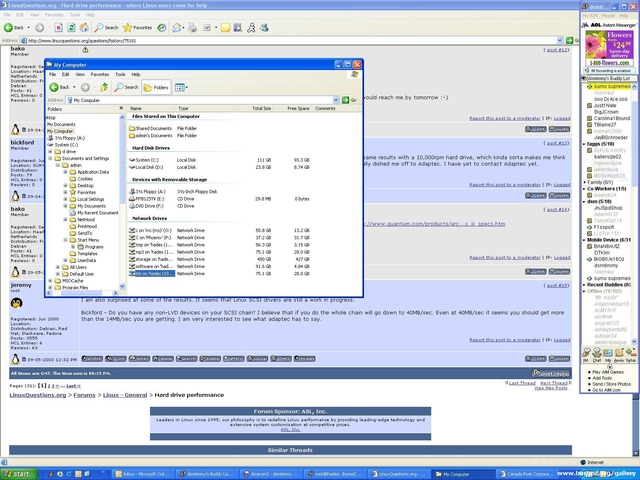Viewport: 640px width, 480px height.
Task: Click the Play AIM Games link
Action: point(608,372)
